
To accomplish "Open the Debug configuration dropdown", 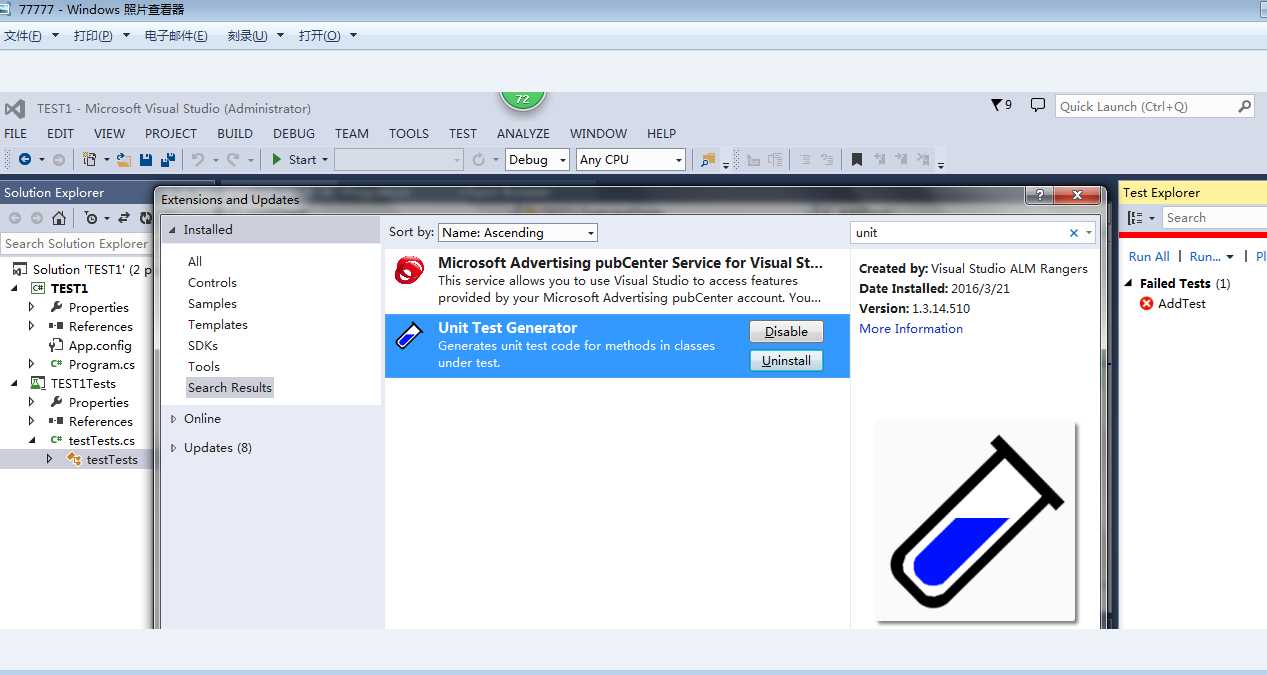I will tap(537, 160).
